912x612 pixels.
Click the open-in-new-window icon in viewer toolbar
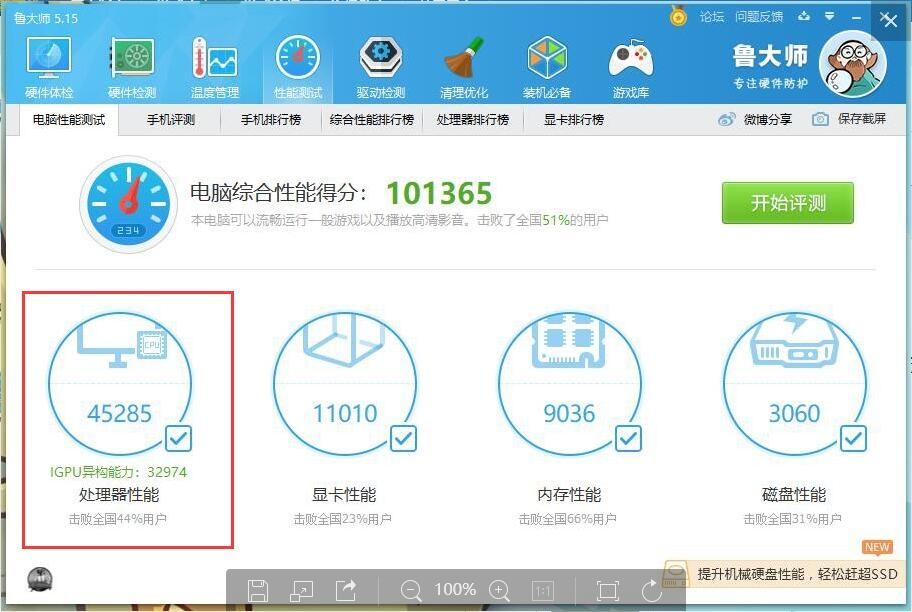(301, 591)
